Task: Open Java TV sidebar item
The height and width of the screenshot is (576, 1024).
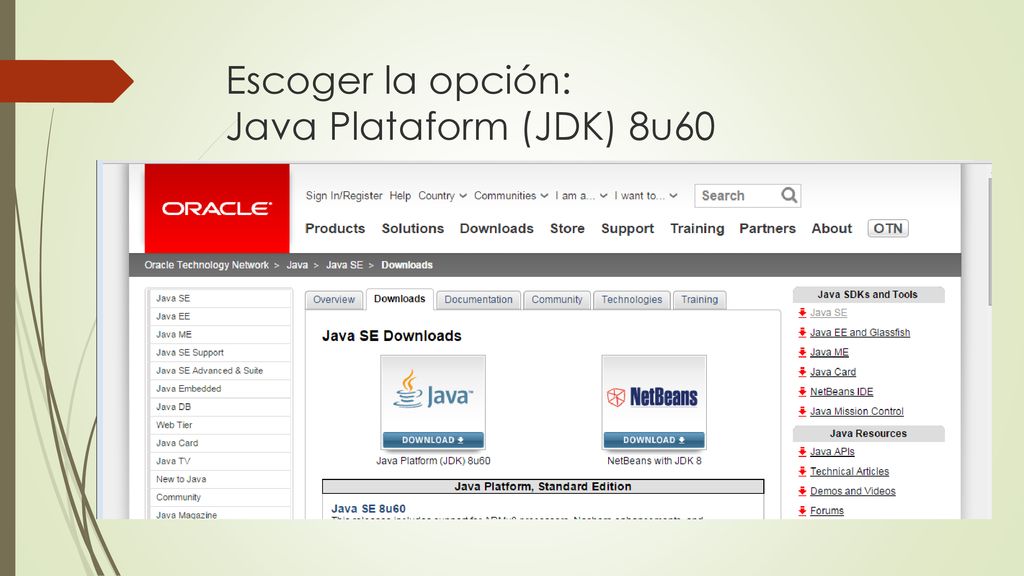Action: tap(220, 460)
